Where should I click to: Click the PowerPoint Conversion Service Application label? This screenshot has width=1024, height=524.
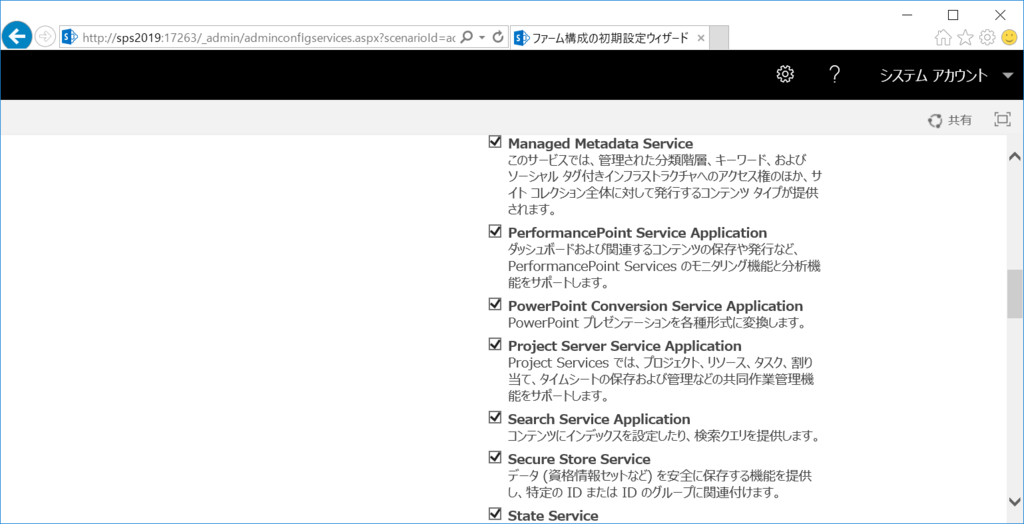click(656, 306)
